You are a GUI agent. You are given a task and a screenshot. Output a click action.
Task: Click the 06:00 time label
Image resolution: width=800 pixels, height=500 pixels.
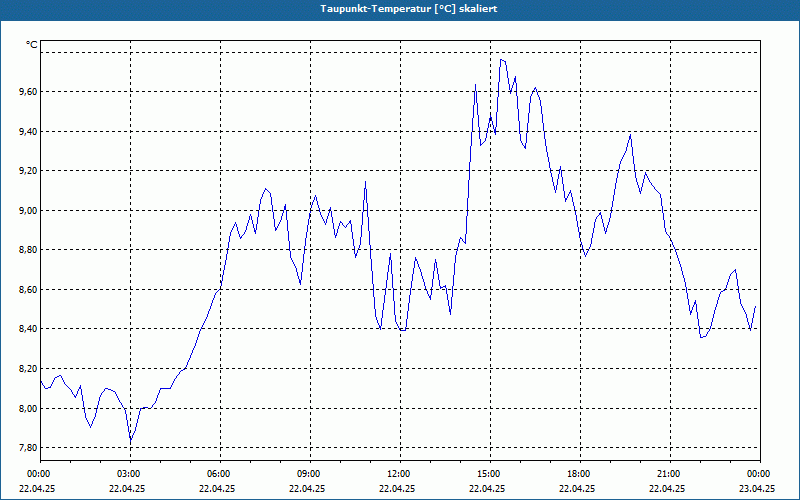coord(220,474)
